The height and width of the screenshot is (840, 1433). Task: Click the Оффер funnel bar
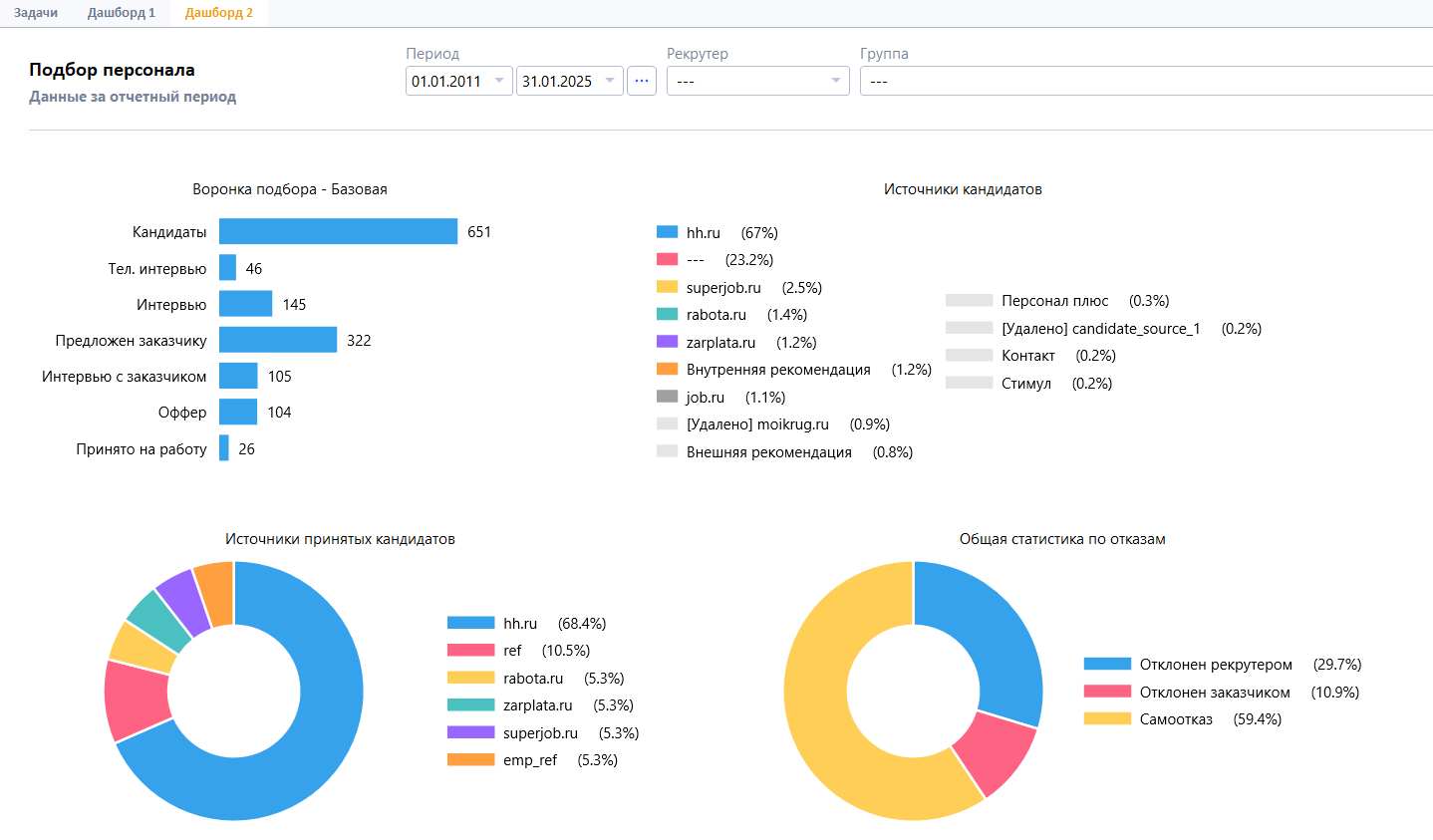(x=238, y=412)
